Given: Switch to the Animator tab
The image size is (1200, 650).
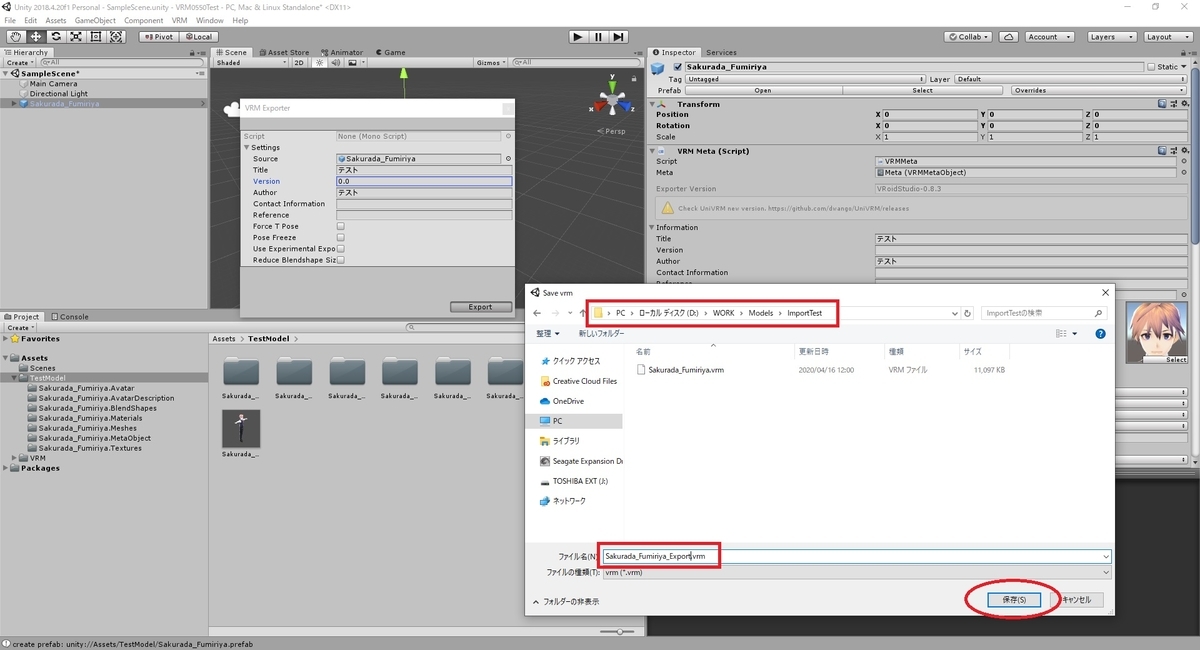Looking at the screenshot, I should pyautogui.click(x=342, y=52).
